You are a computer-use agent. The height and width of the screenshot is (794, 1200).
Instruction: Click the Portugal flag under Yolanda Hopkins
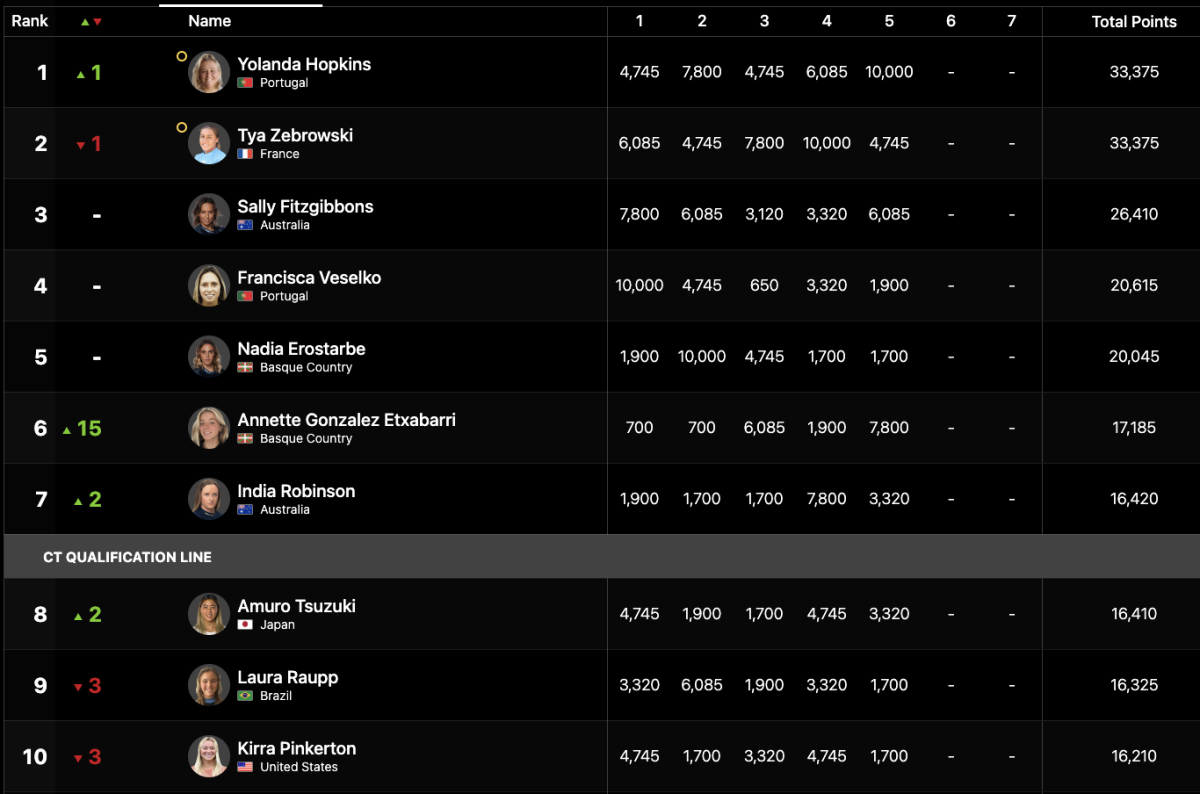(x=245, y=83)
